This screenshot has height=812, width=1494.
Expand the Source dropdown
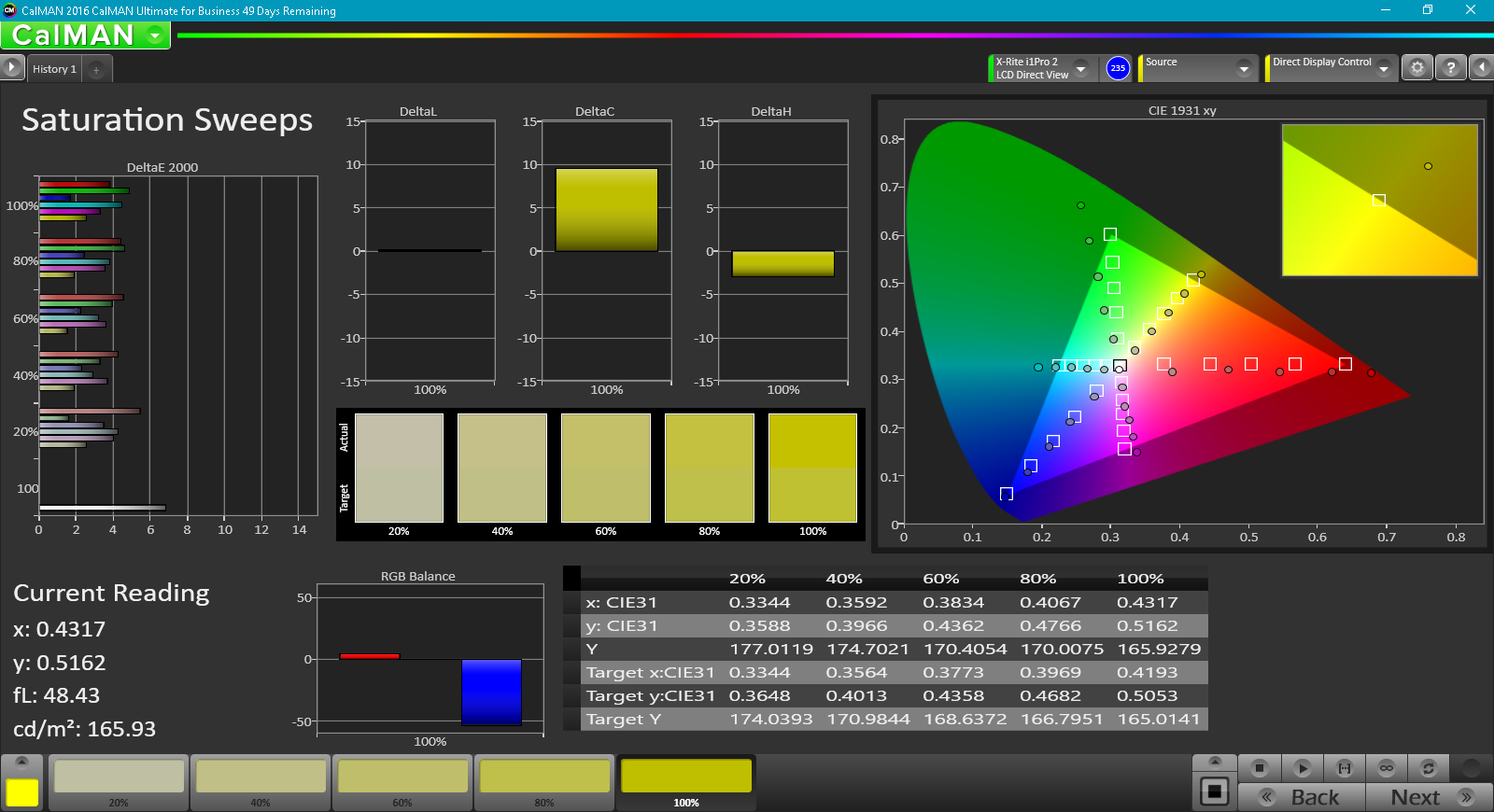1243,68
